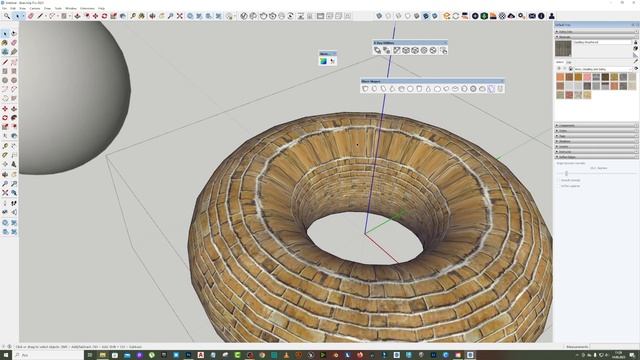The height and width of the screenshot is (360, 640).
Task: Select the Pan hand in left toolbar
Action: point(14,174)
